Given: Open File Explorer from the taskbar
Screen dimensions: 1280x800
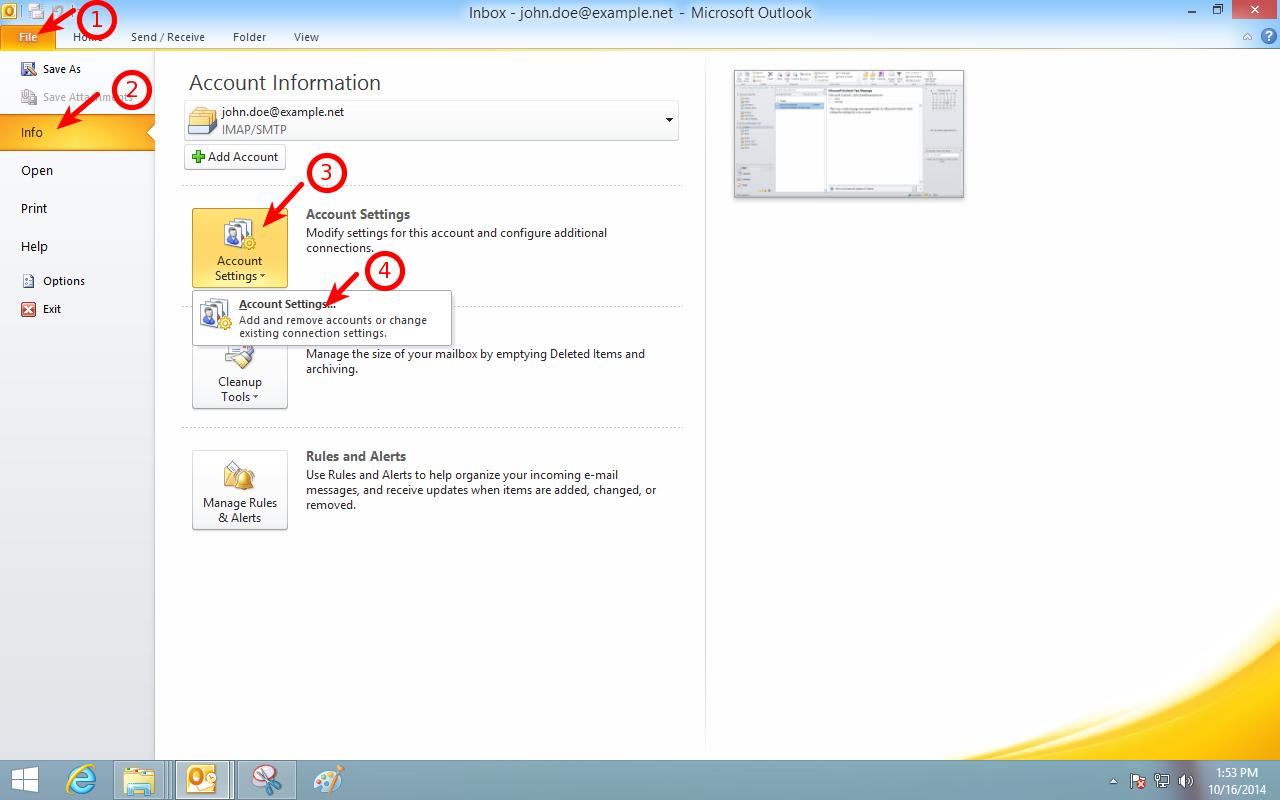Looking at the screenshot, I should pyautogui.click(x=140, y=780).
